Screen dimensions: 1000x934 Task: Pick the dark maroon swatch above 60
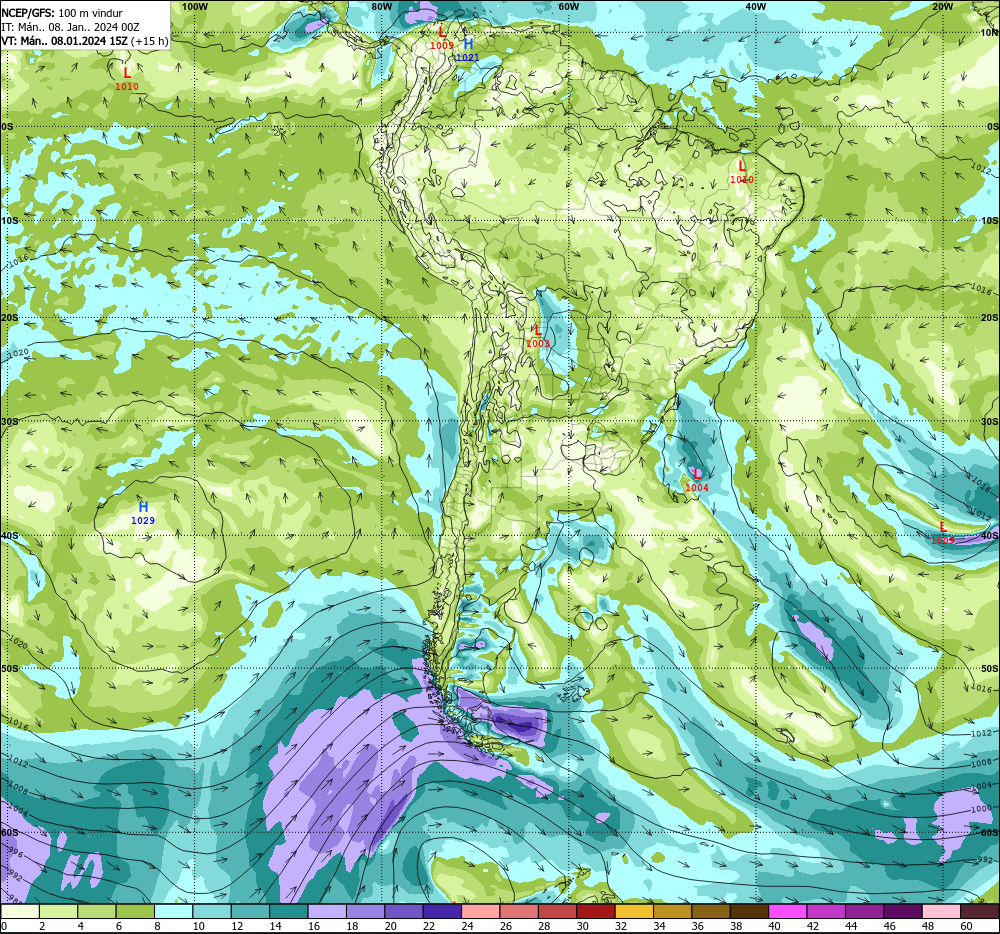coord(980,911)
